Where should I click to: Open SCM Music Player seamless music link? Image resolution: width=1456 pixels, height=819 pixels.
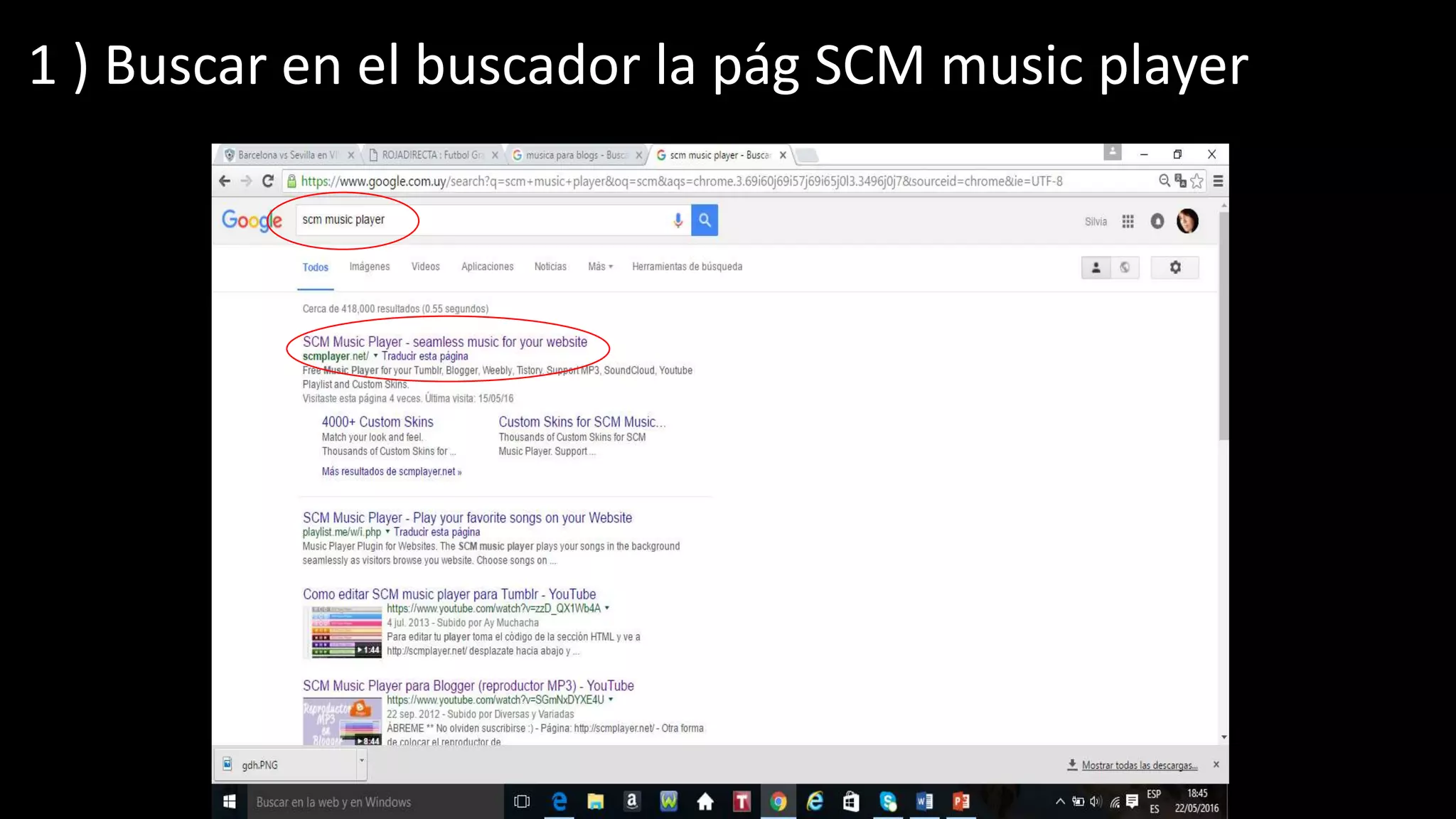[444, 342]
